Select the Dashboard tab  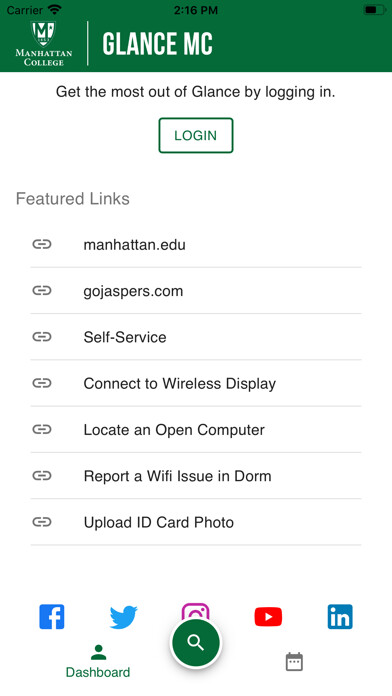(98, 661)
